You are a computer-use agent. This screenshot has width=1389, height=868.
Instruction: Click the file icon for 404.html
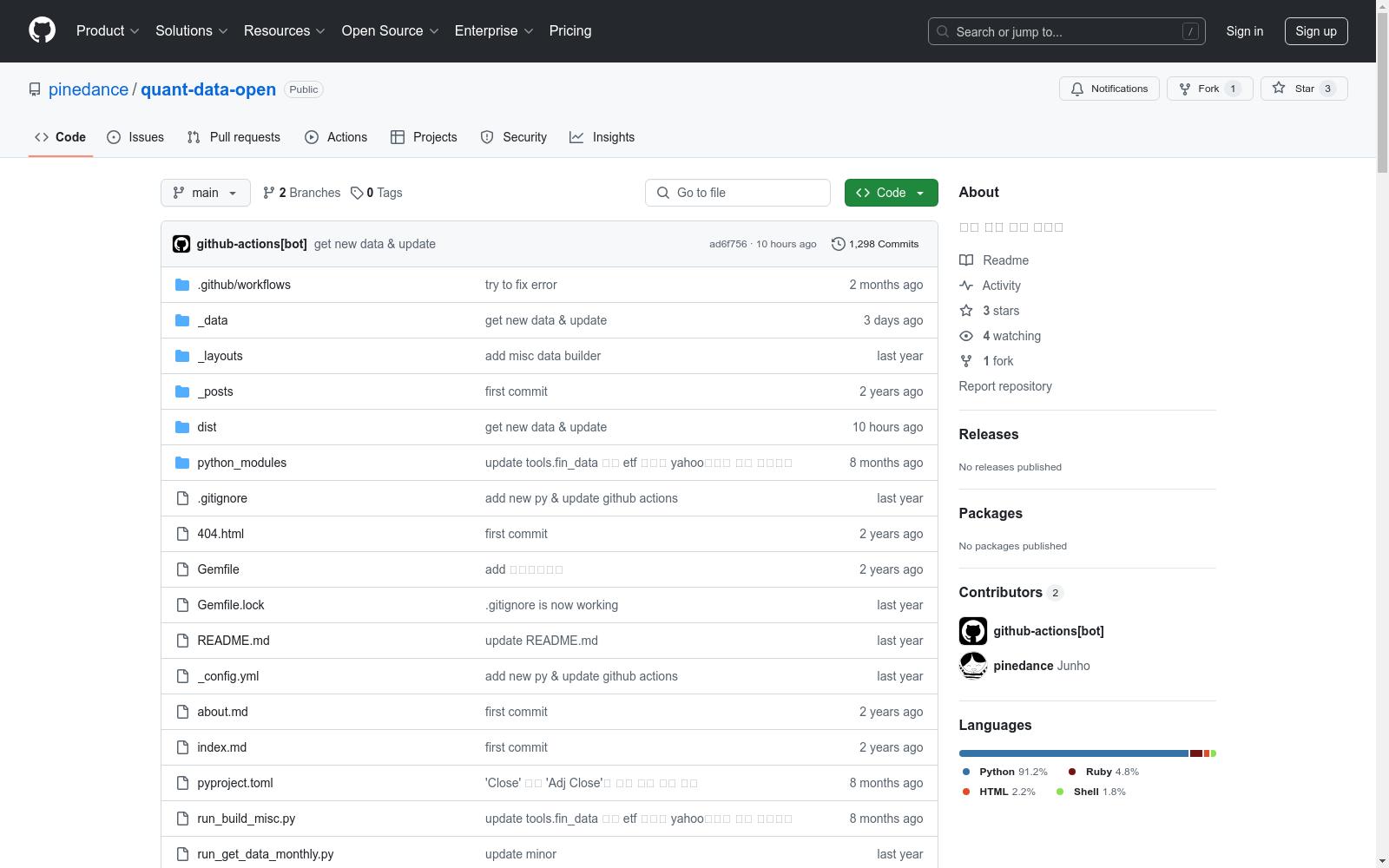pos(182,534)
